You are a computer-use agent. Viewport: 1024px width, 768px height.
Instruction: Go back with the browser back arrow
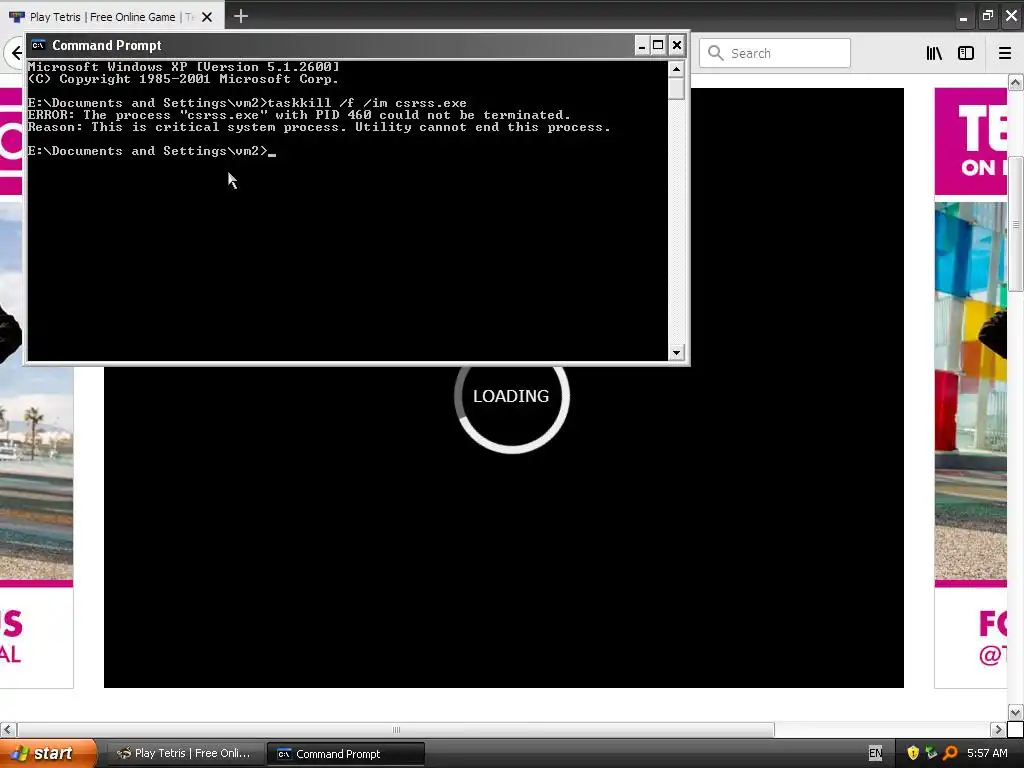click(16, 53)
